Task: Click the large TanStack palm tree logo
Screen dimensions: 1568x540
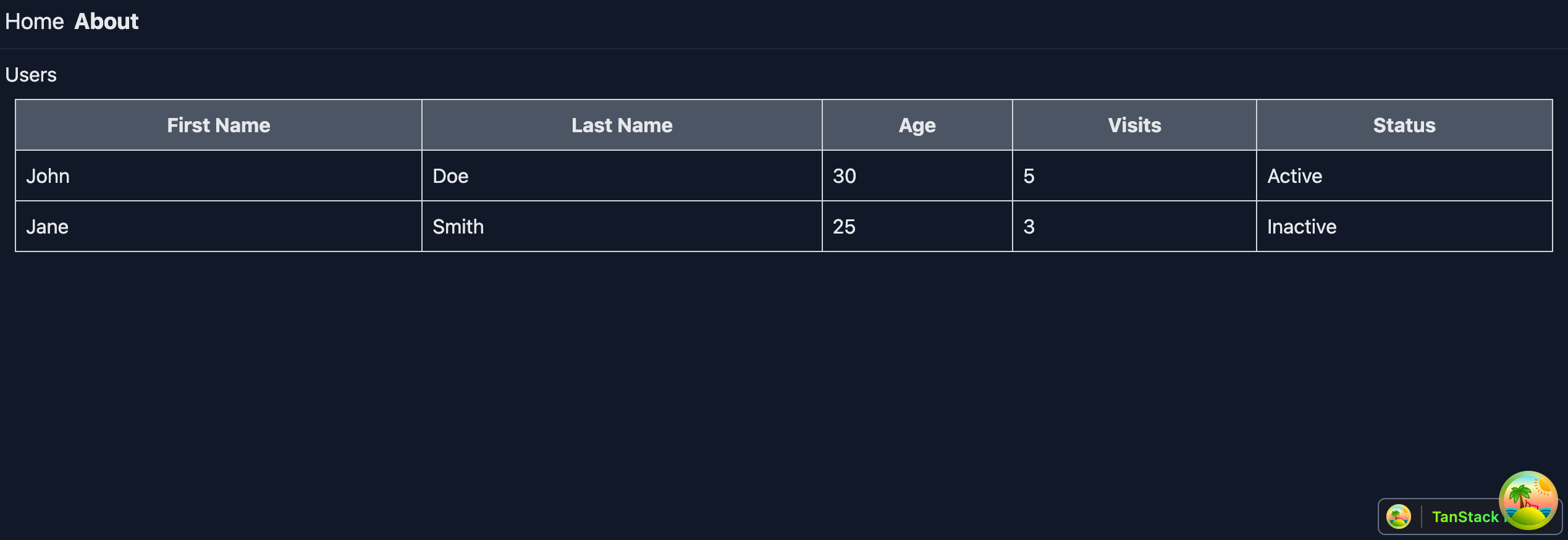Action: 1529,500
